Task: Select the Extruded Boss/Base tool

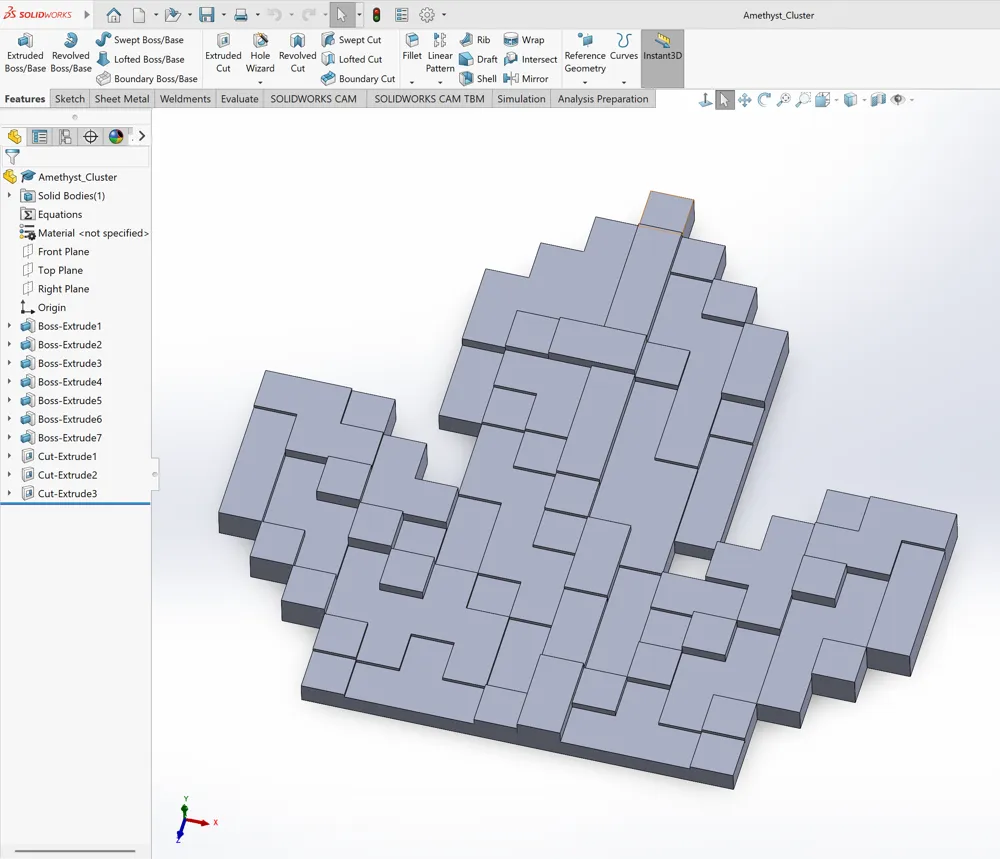Action: (x=25, y=52)
